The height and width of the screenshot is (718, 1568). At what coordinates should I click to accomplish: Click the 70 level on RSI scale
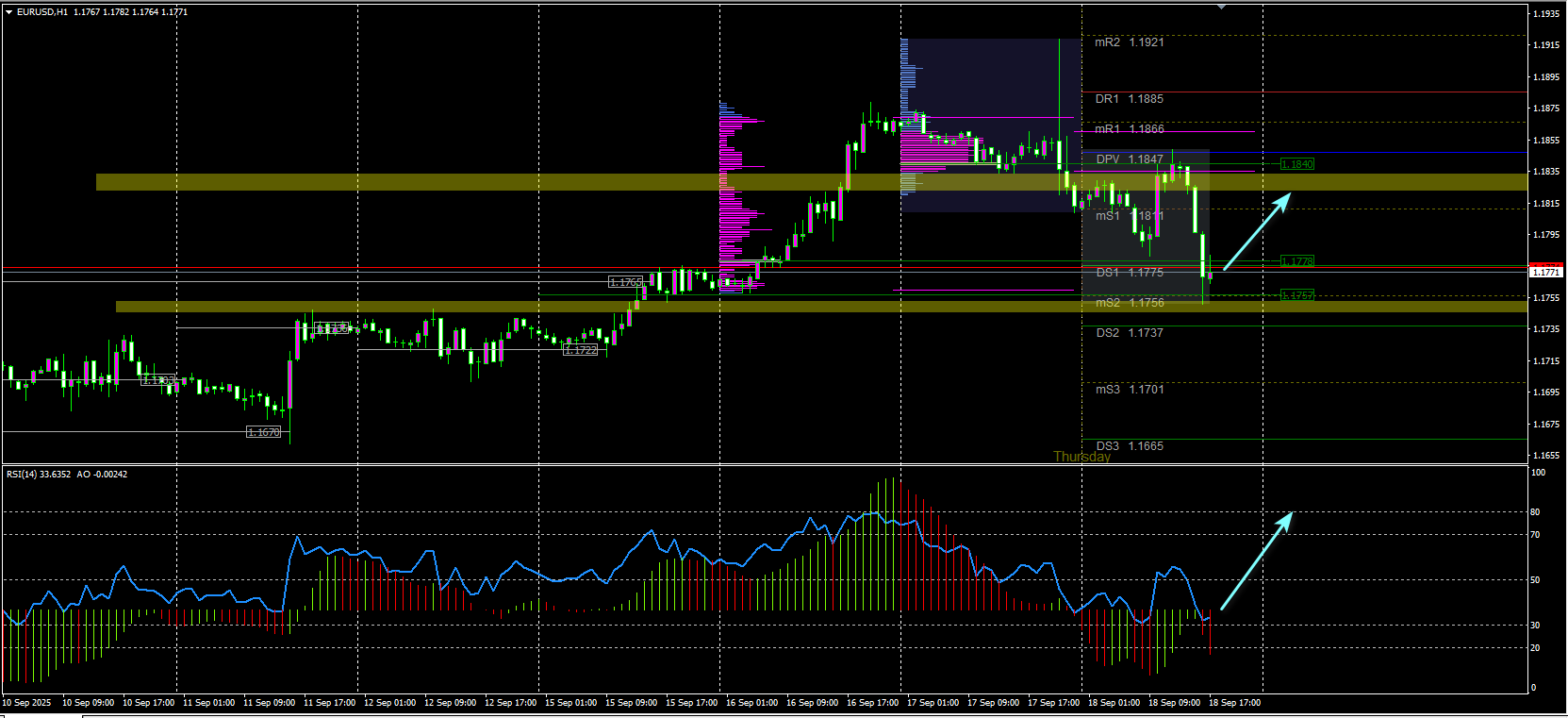(x=1535, y=535)
